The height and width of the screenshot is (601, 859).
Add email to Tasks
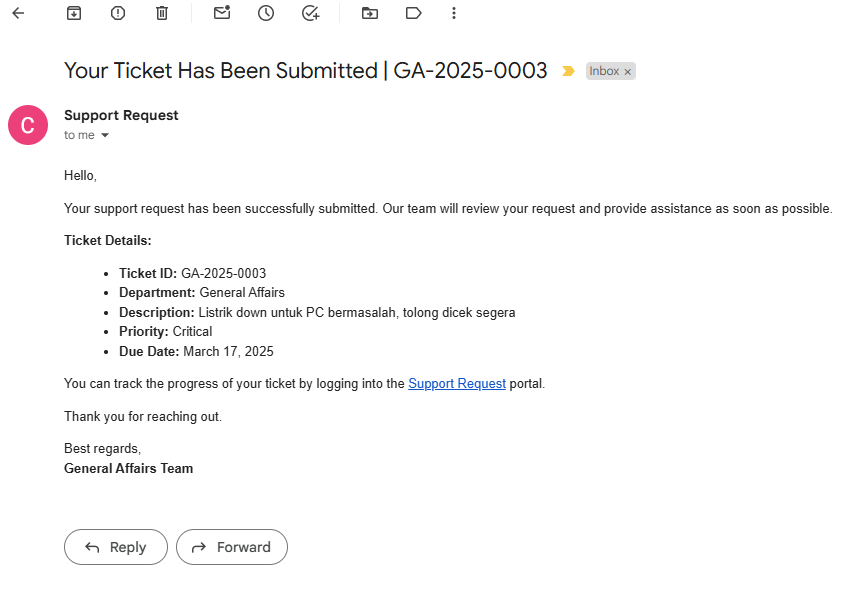[x=311, y=13]
